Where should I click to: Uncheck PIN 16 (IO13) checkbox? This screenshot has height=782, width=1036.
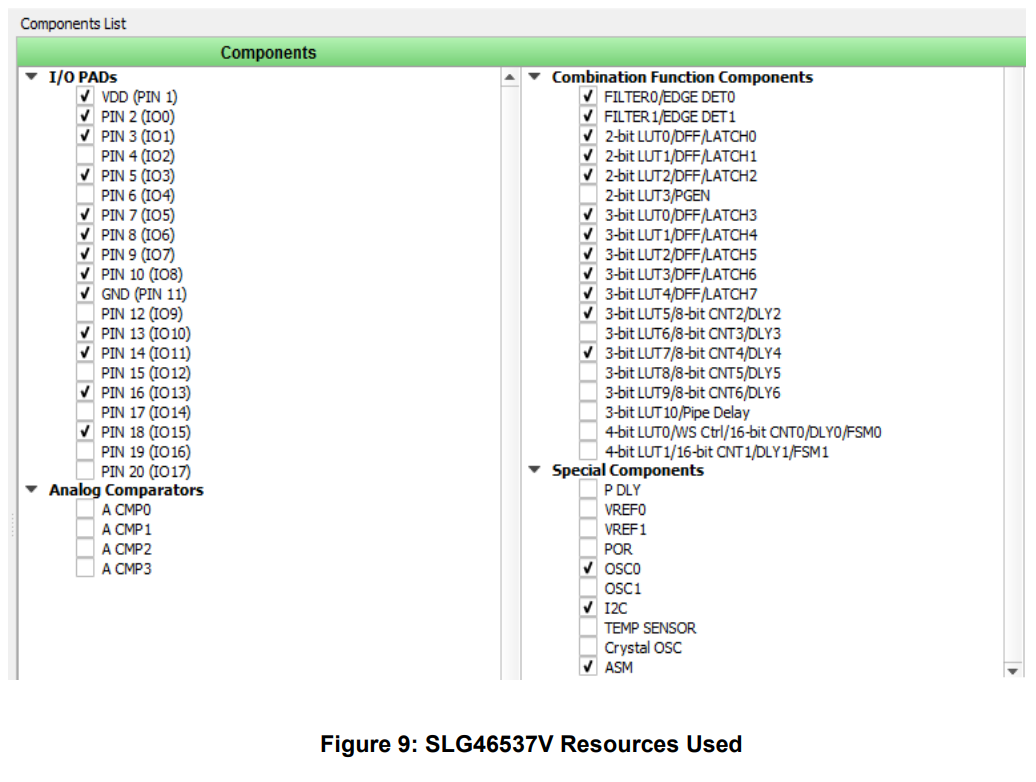pos(85,392)
